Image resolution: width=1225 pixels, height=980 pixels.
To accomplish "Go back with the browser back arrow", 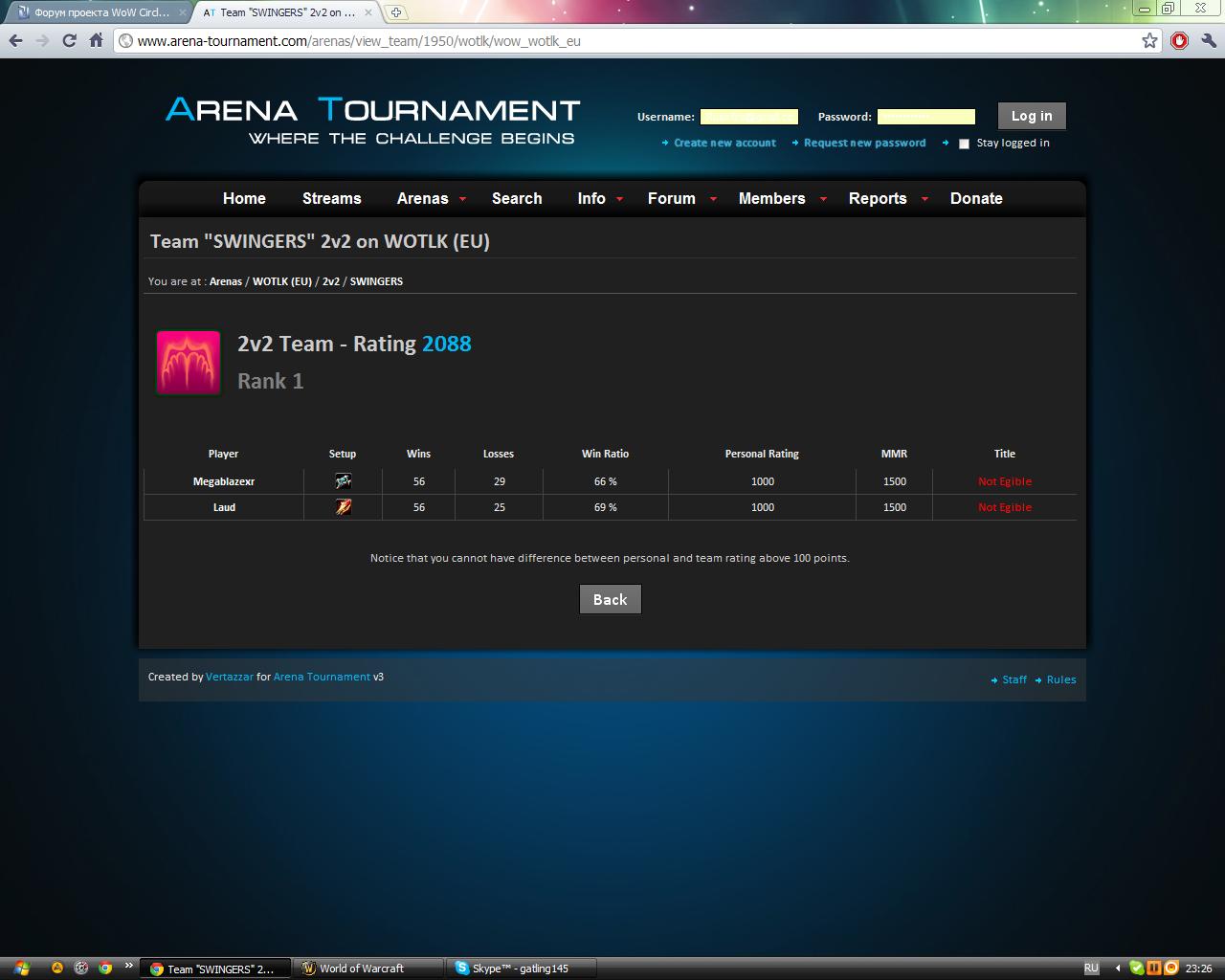I will click(15, 40).
